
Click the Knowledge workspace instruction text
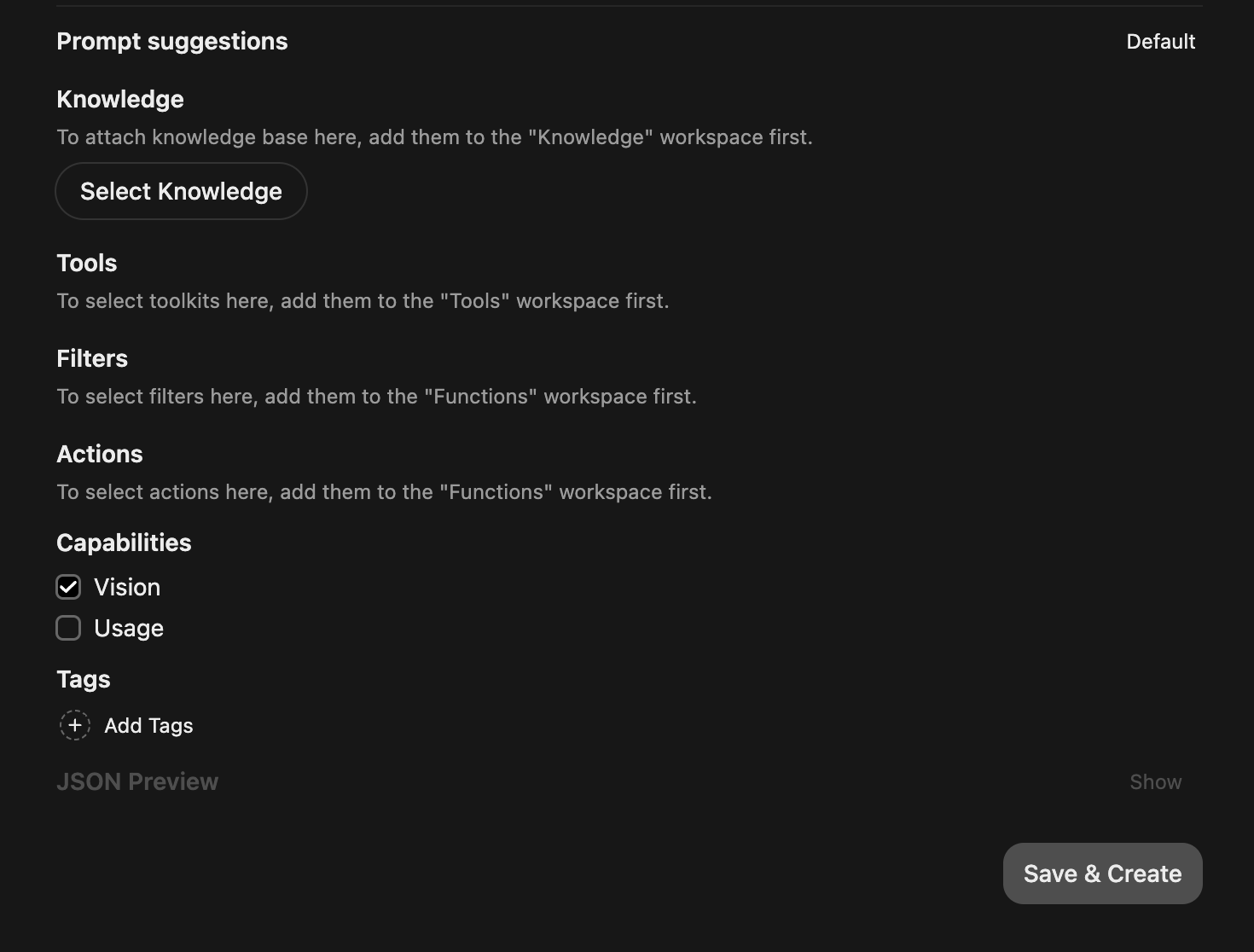(434, 137)
